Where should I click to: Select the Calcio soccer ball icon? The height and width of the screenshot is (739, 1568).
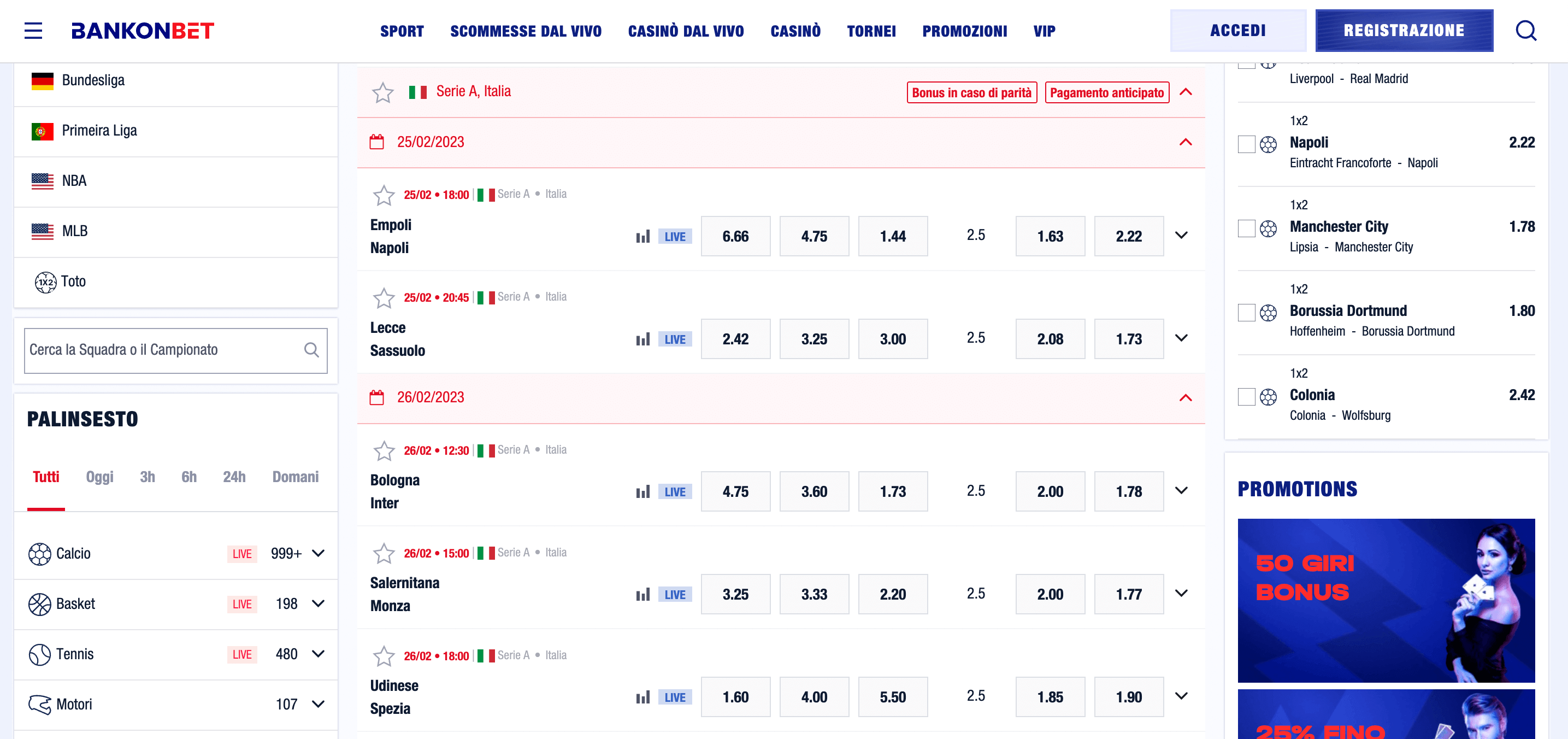[39, 553]
